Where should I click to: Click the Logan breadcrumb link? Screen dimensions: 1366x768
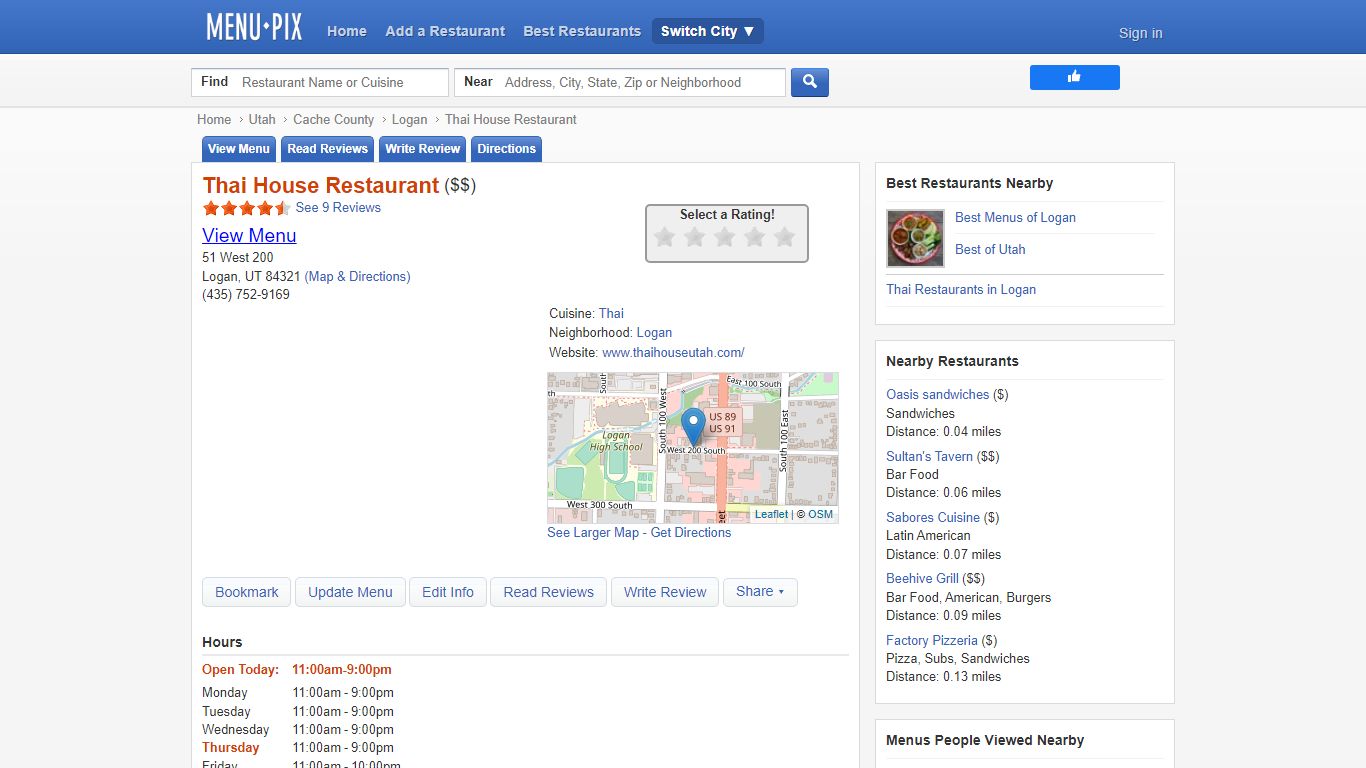(409, 119)
